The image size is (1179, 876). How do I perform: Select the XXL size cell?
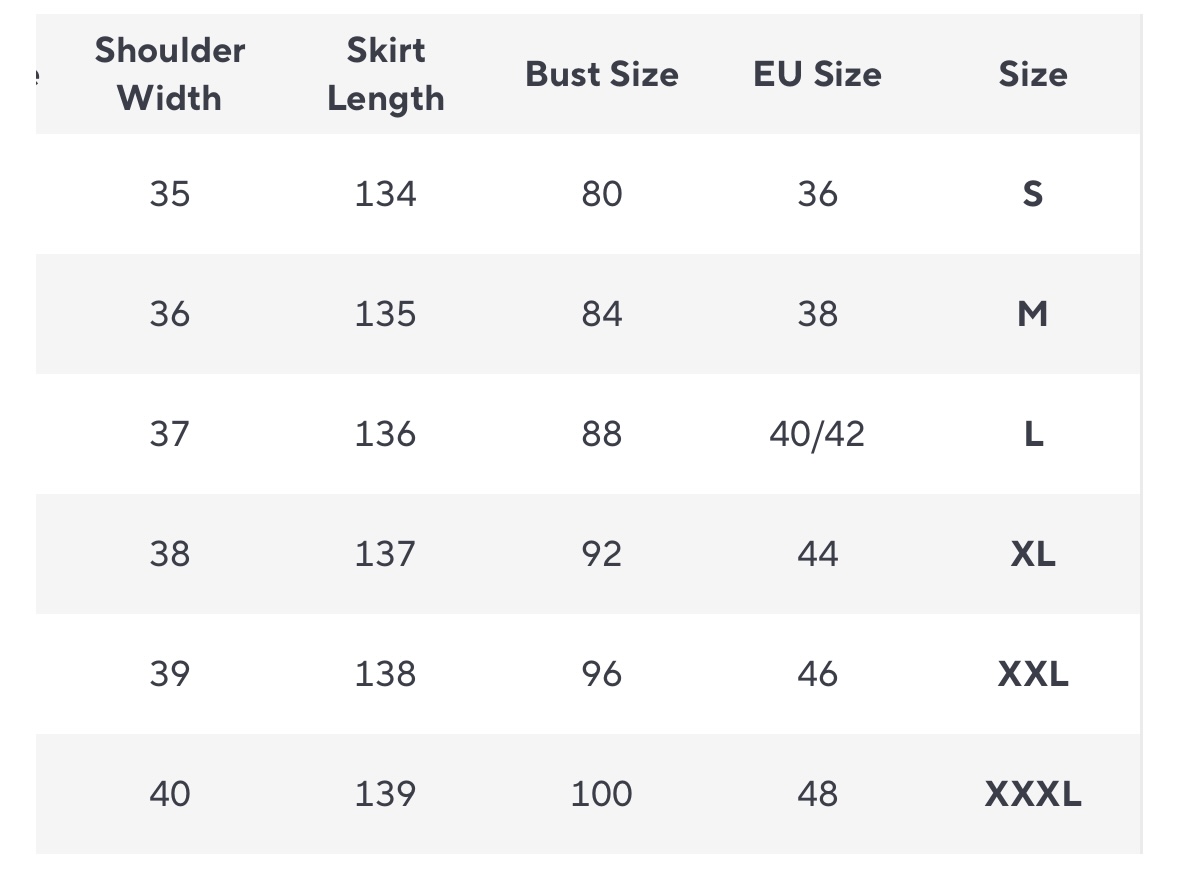tap(1032, 674)
